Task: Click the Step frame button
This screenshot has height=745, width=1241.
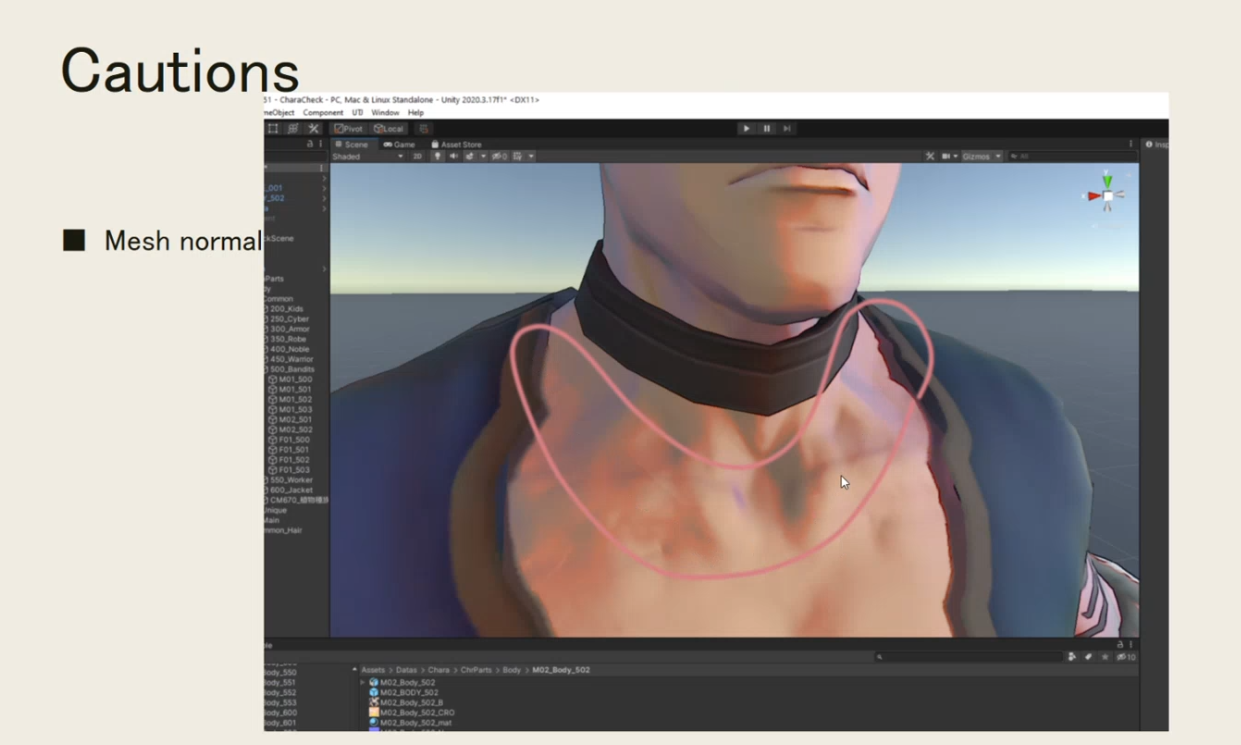Action: (787, 129)
